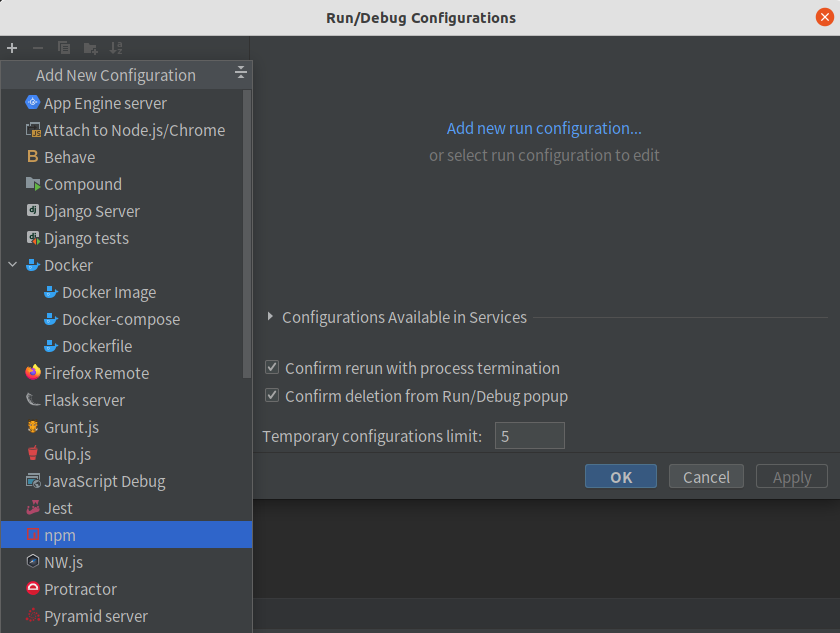This screenshot has width=840, height=633.
Task: Click the Cancel button
Action: point(706,476)
